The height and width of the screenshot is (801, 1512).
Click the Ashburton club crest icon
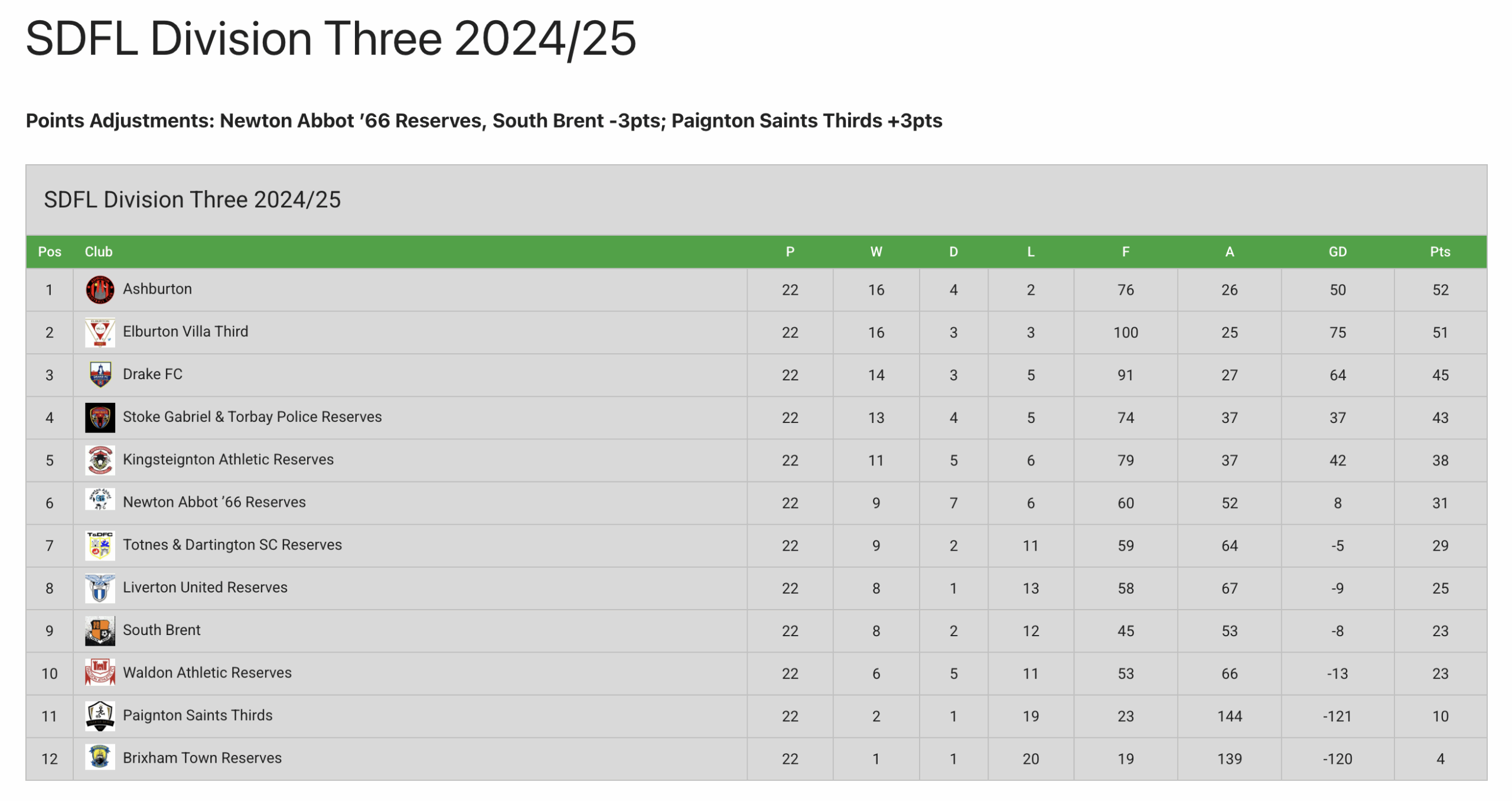pos(100,289)
